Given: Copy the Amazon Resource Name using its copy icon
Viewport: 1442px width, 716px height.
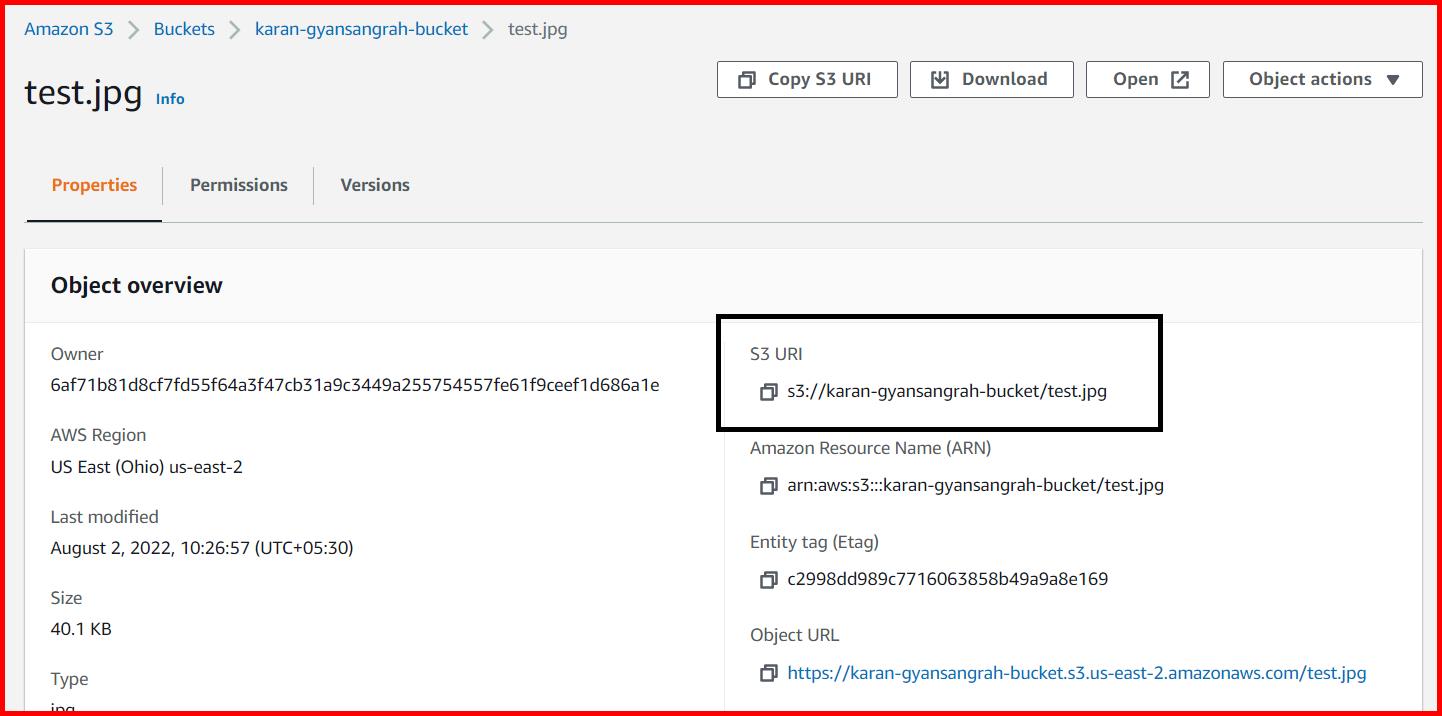Looking at the screenshot, I should click(768, 485).
